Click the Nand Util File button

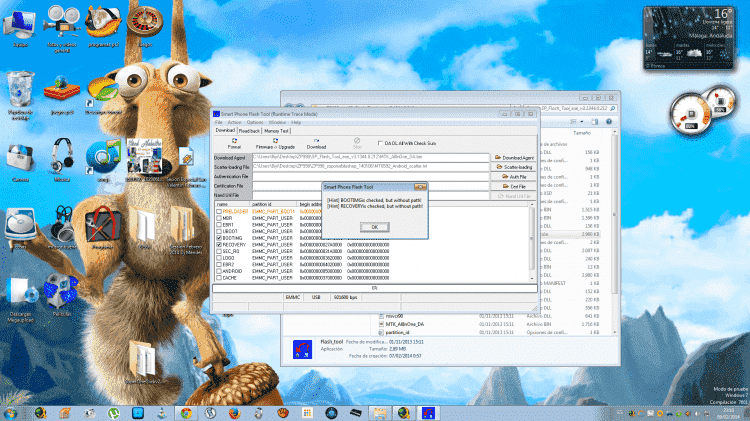coord(514,196)
